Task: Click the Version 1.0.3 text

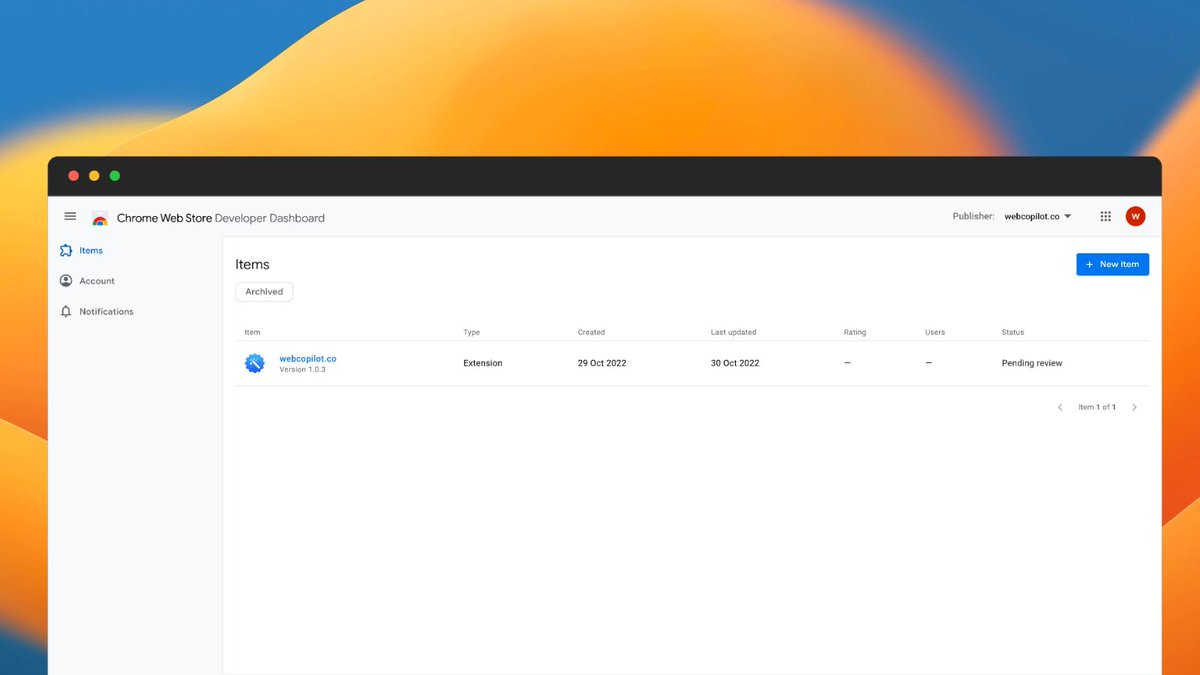Action: (x=302, y=370)
